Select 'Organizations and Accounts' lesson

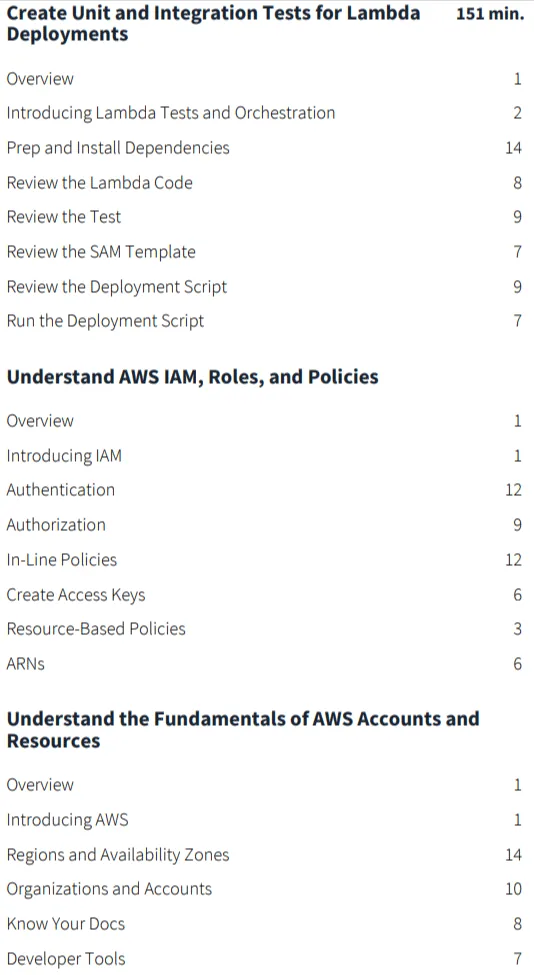(x=109, y=889)
